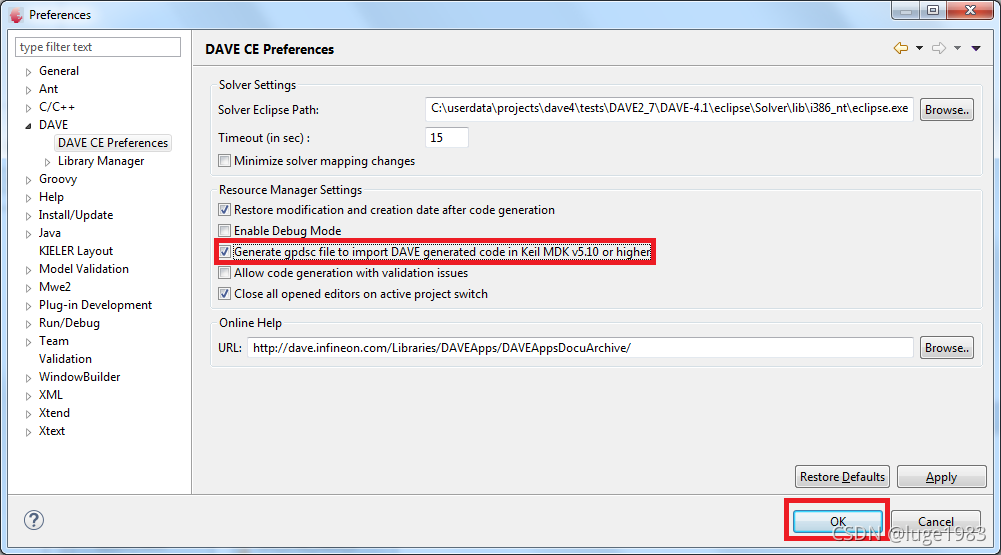
Task: Expand the Plug-in Development node
Action: [x=28, y=305]
